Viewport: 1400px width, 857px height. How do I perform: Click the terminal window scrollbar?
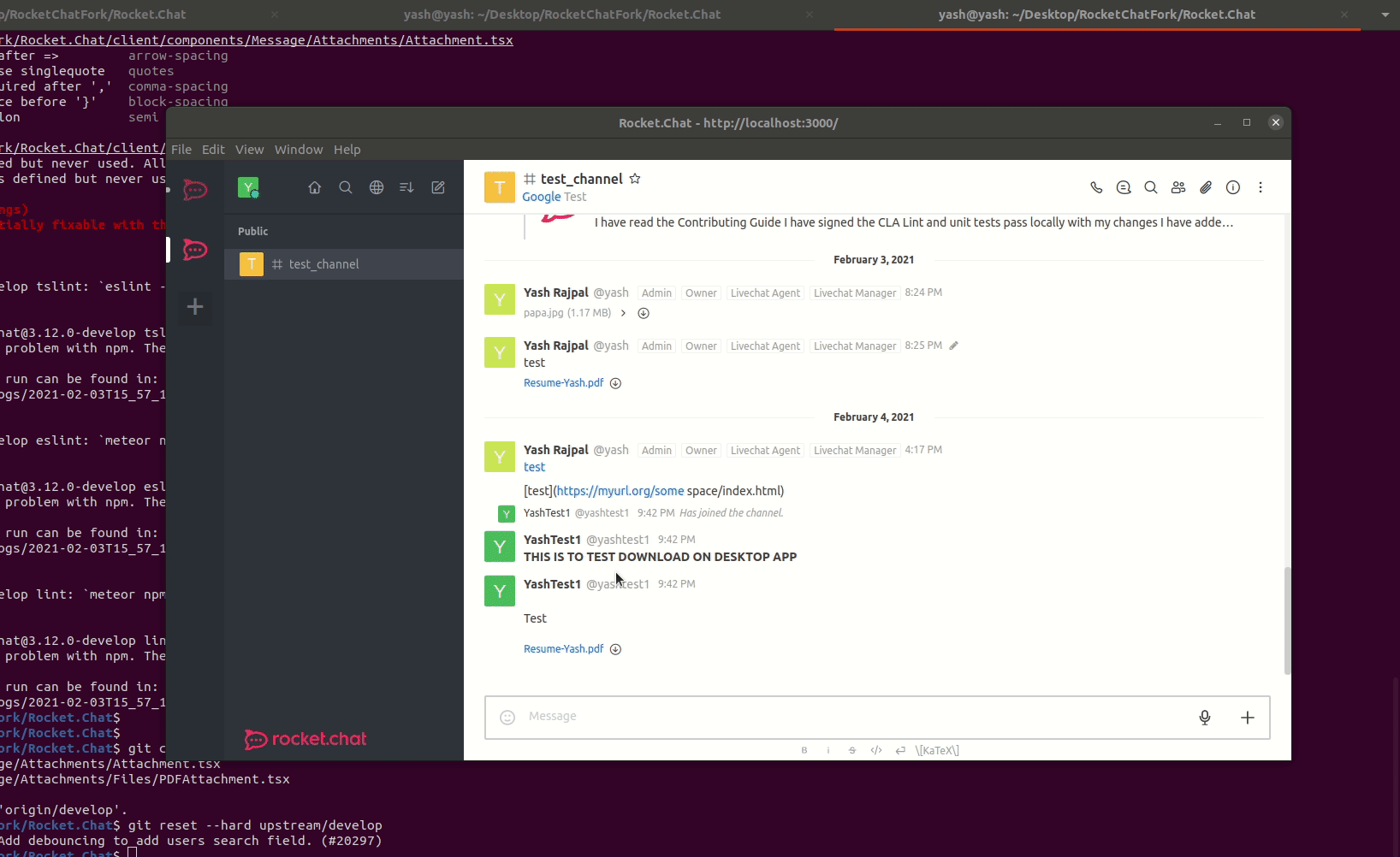click(x=1395, y=765)
